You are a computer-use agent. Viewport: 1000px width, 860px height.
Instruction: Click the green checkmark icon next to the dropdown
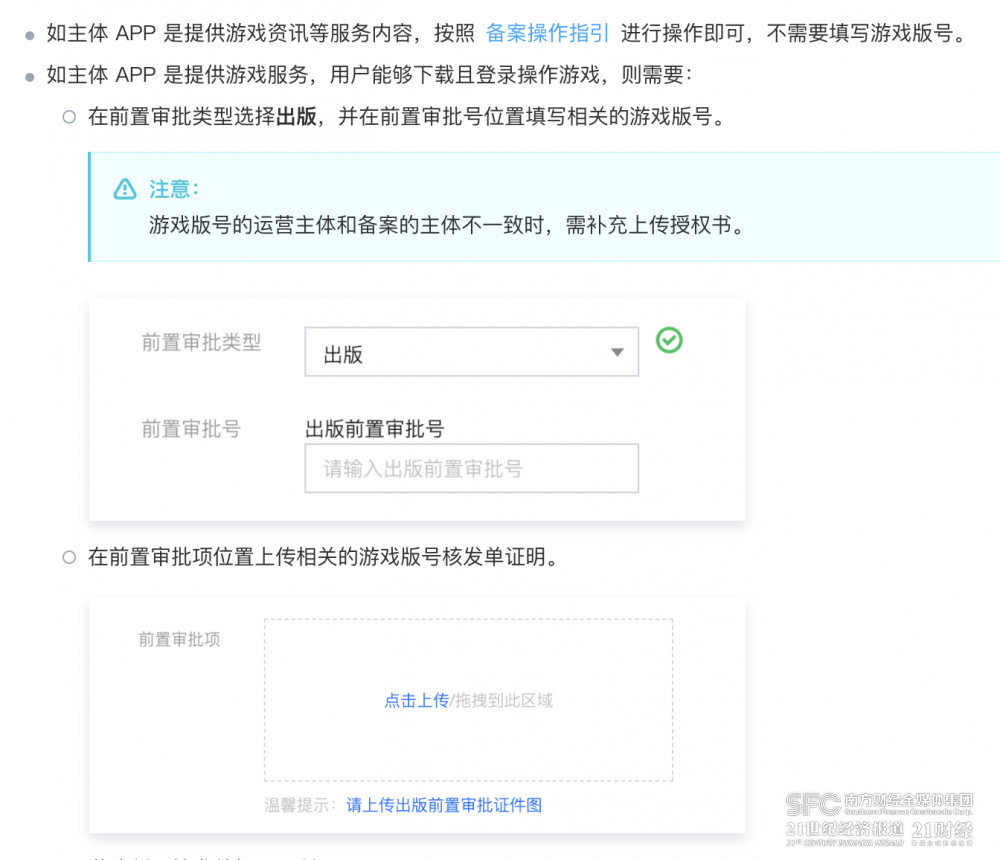pyautogui.click(x=668, y=340)
